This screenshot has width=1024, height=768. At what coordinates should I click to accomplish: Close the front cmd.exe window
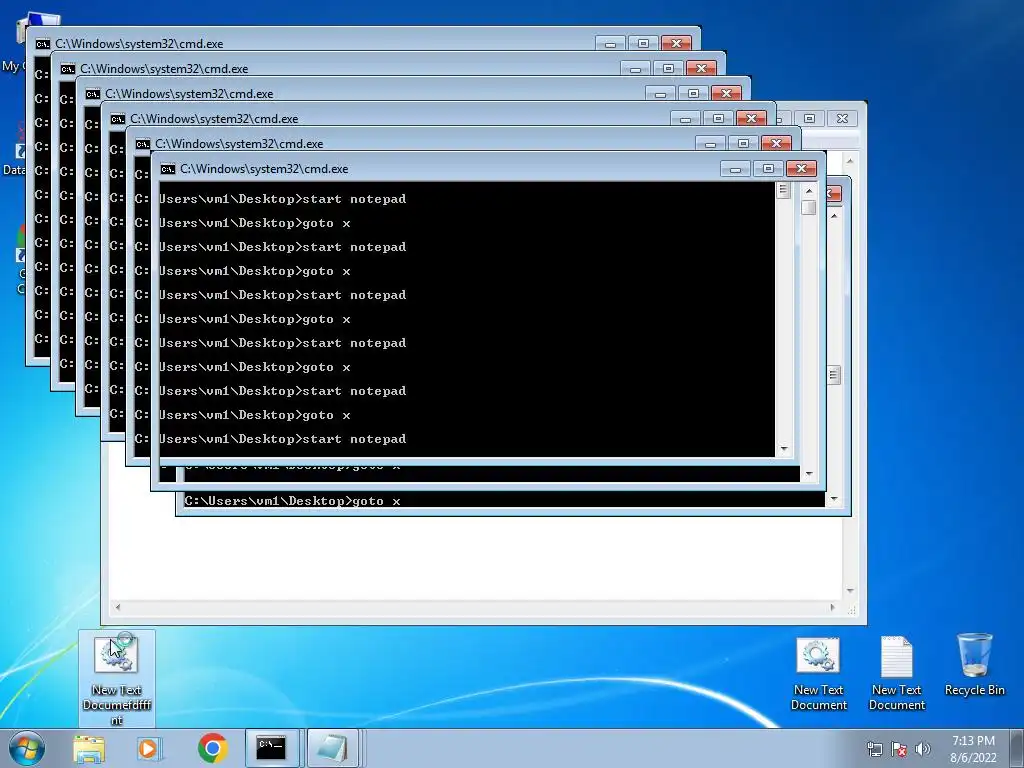pos(801,168)
